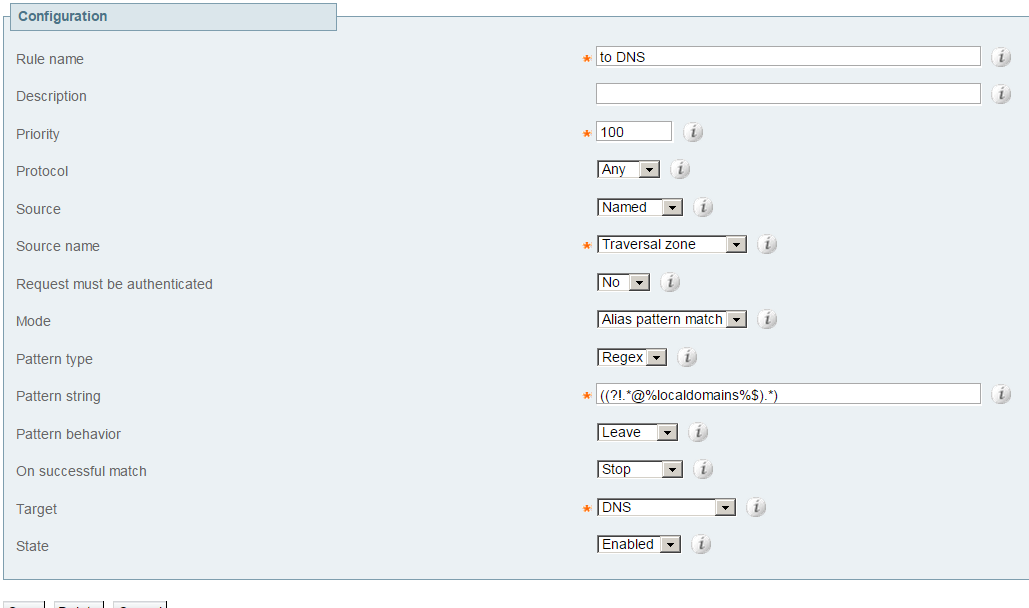Focus the empty Description input field
The height and width of the screenshot is (608, 1029).
[x=788, y=94]
